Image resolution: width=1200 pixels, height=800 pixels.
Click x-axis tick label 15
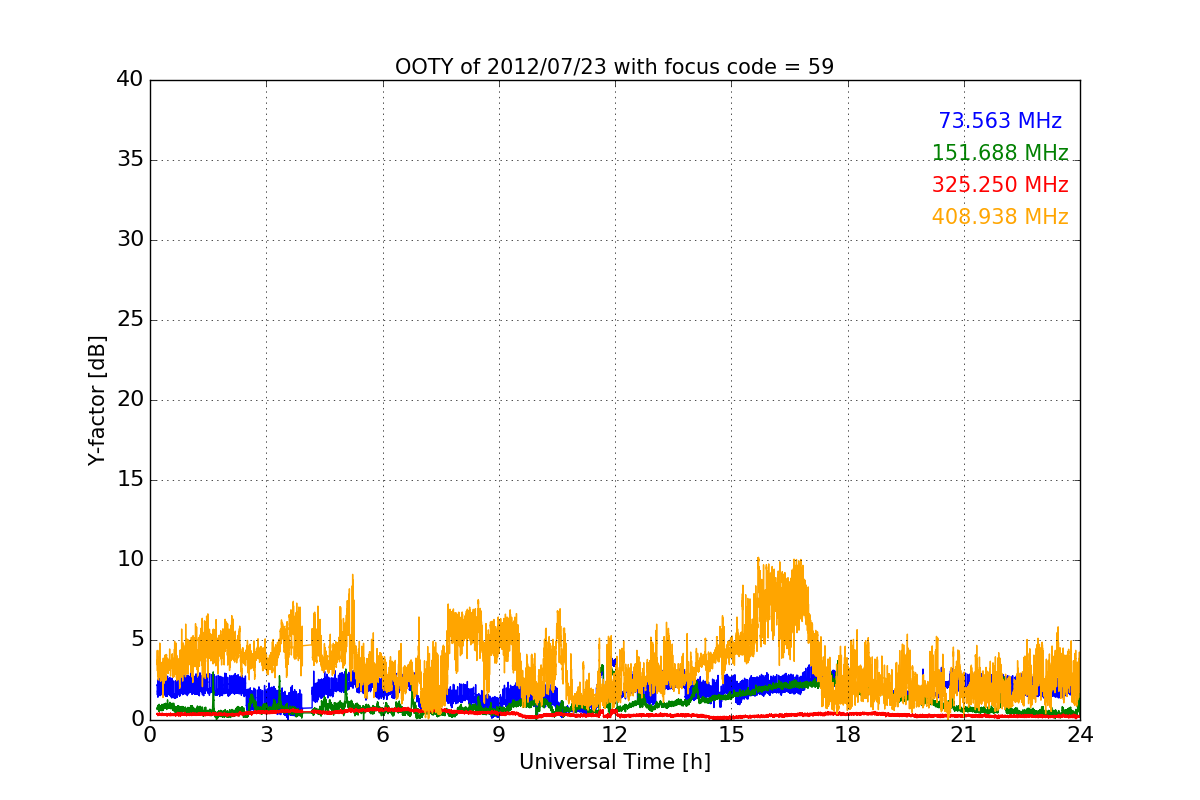(x=731, y=734)
